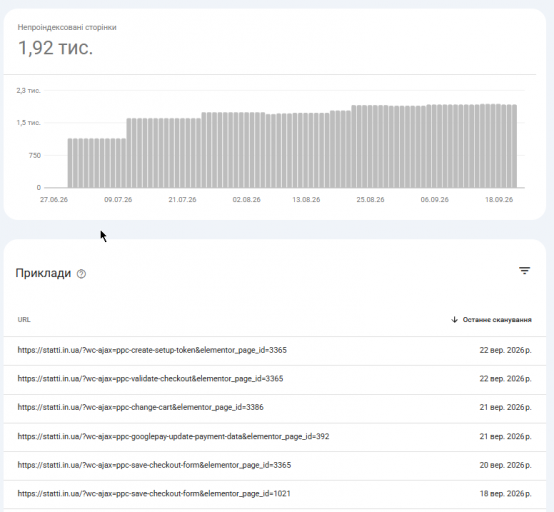Viewport: 554px width, 512px height.
Task: Open the ppc-googlepay-update-payment-data URL row
Action: pyautogui.click(x=275, y=437)
